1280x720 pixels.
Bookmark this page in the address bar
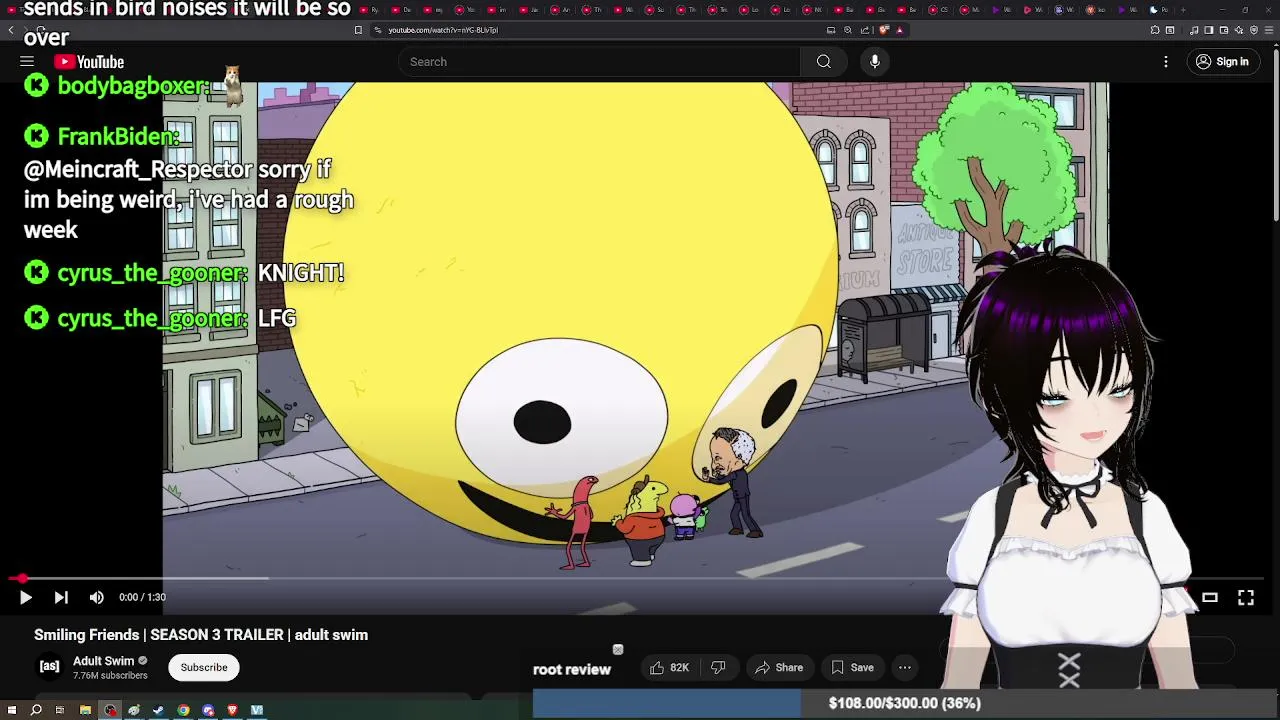click(358, 30)
